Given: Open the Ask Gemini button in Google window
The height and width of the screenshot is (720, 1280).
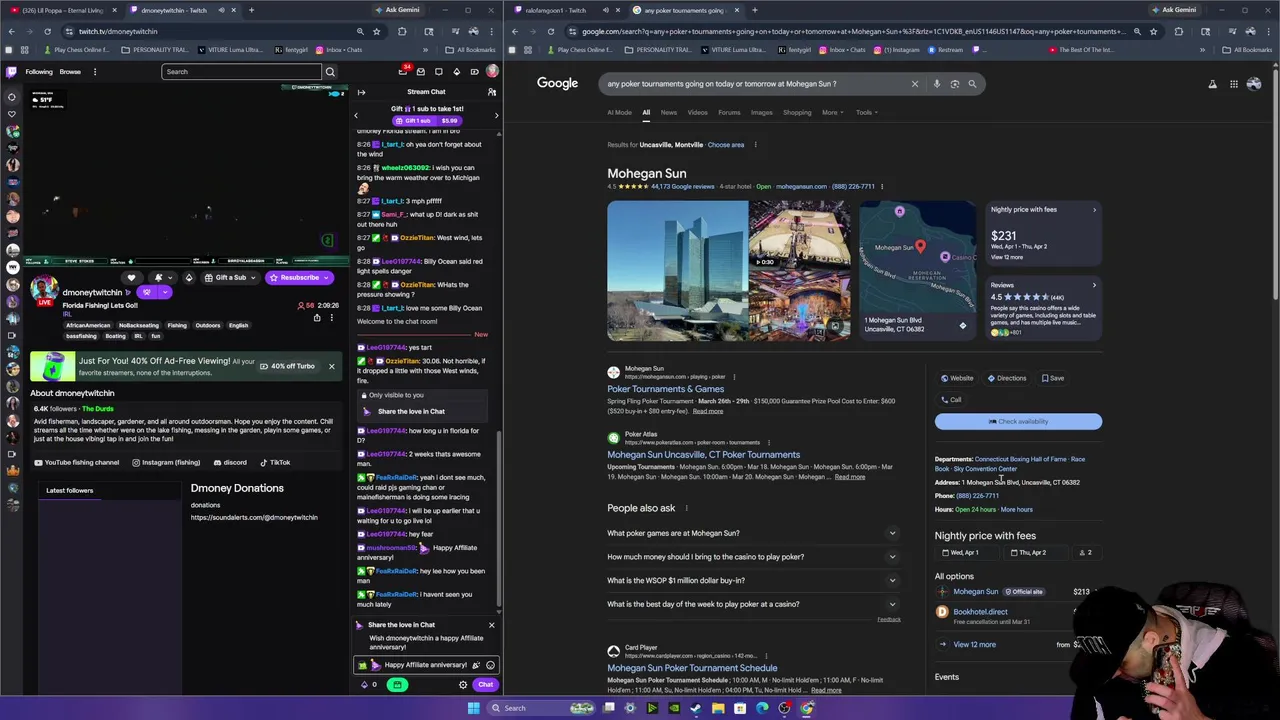Looking at the screenshot, I should (x=1172, y=10).
